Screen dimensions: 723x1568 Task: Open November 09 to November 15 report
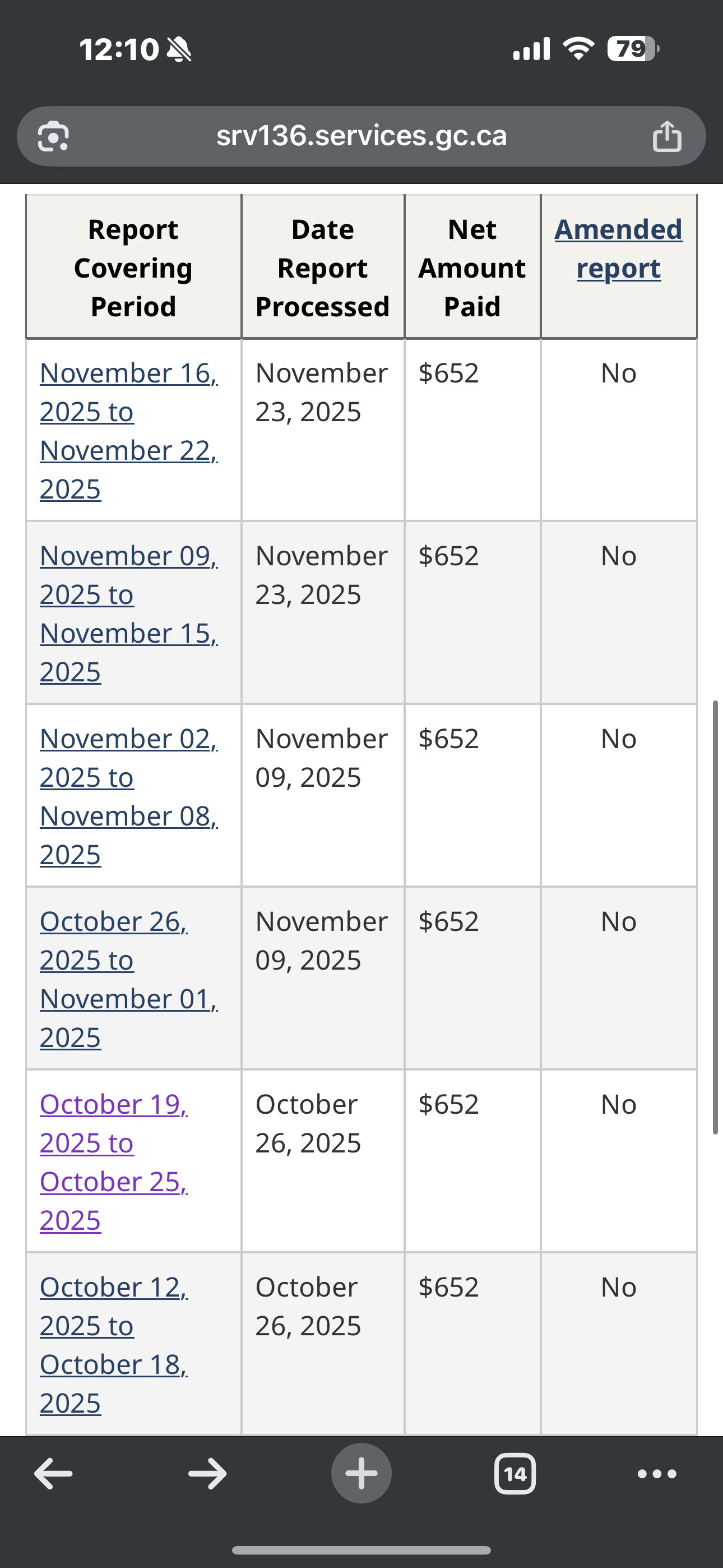(x=128, y=614)
